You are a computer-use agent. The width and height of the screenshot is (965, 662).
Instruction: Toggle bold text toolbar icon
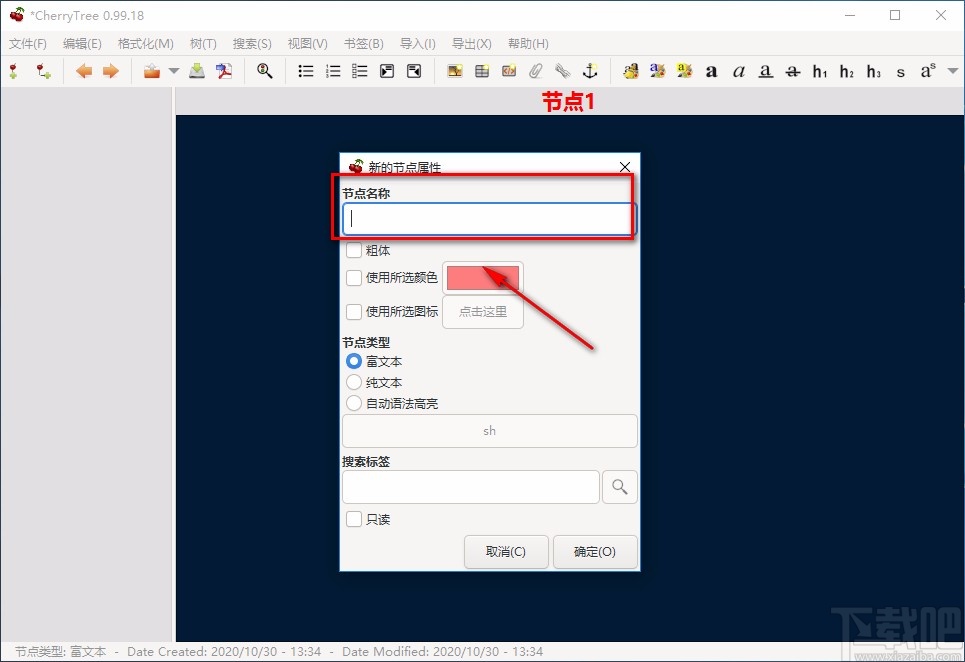[711, 71]
